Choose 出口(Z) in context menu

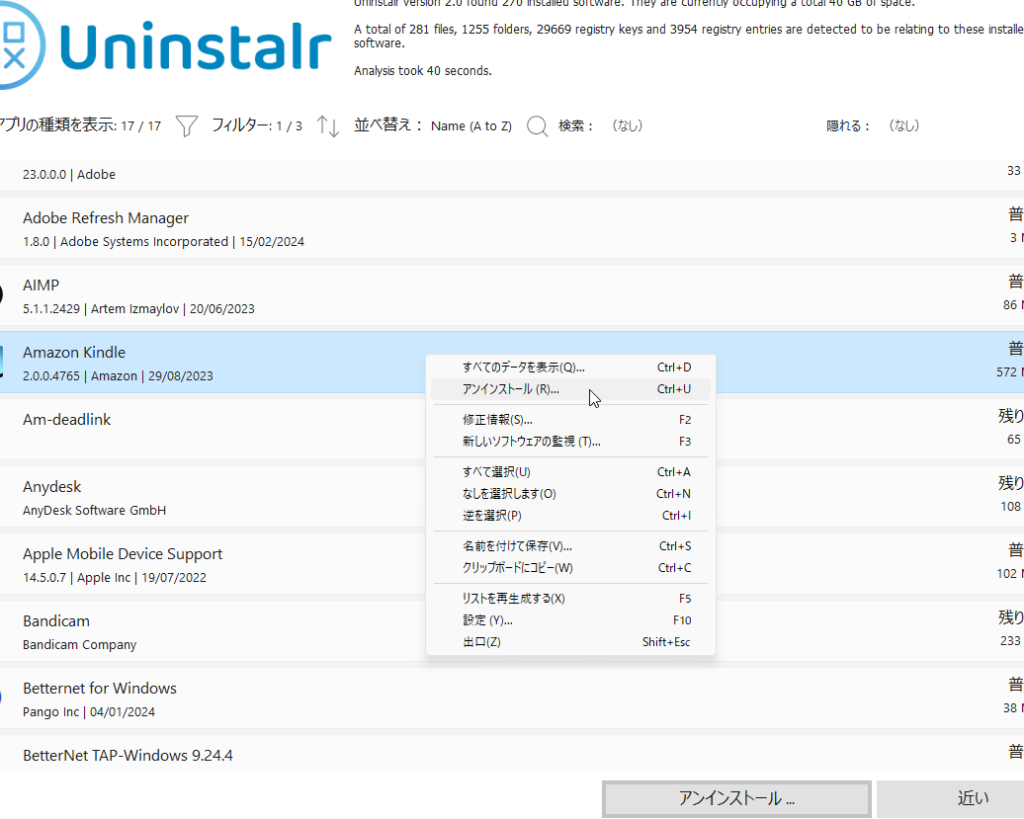point(570,642)
